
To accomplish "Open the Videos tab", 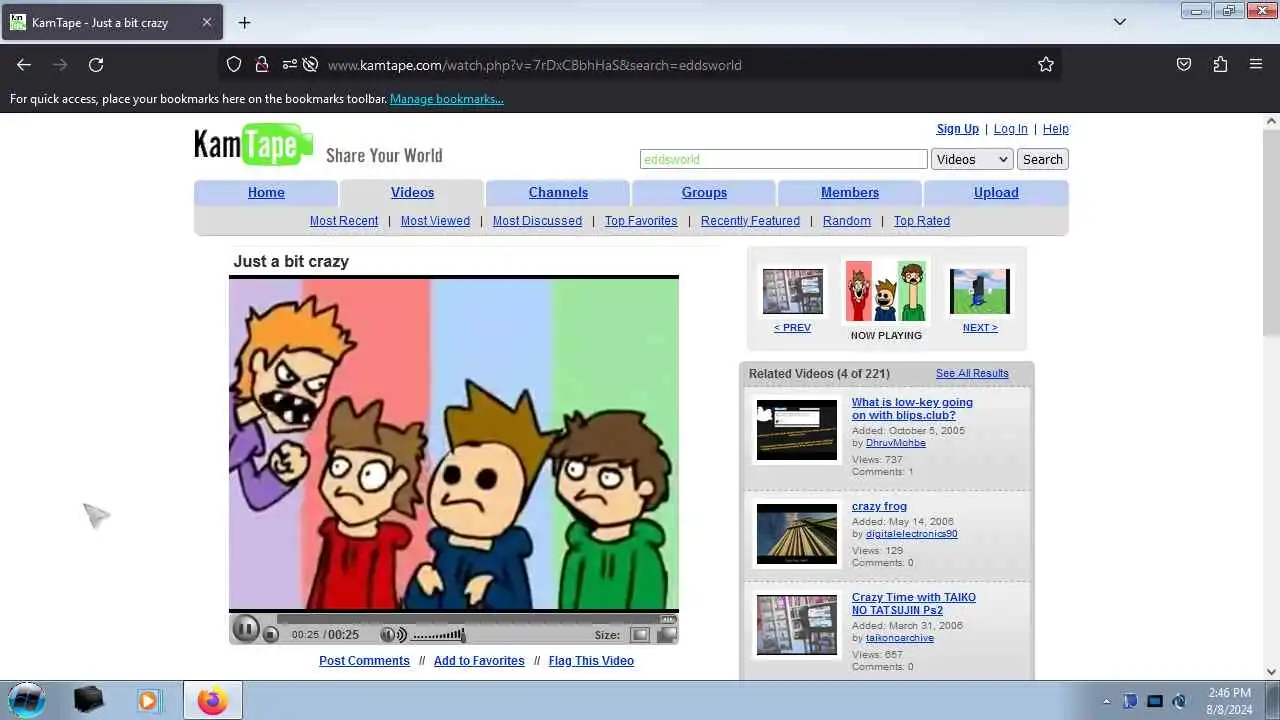I will point(412,192).
